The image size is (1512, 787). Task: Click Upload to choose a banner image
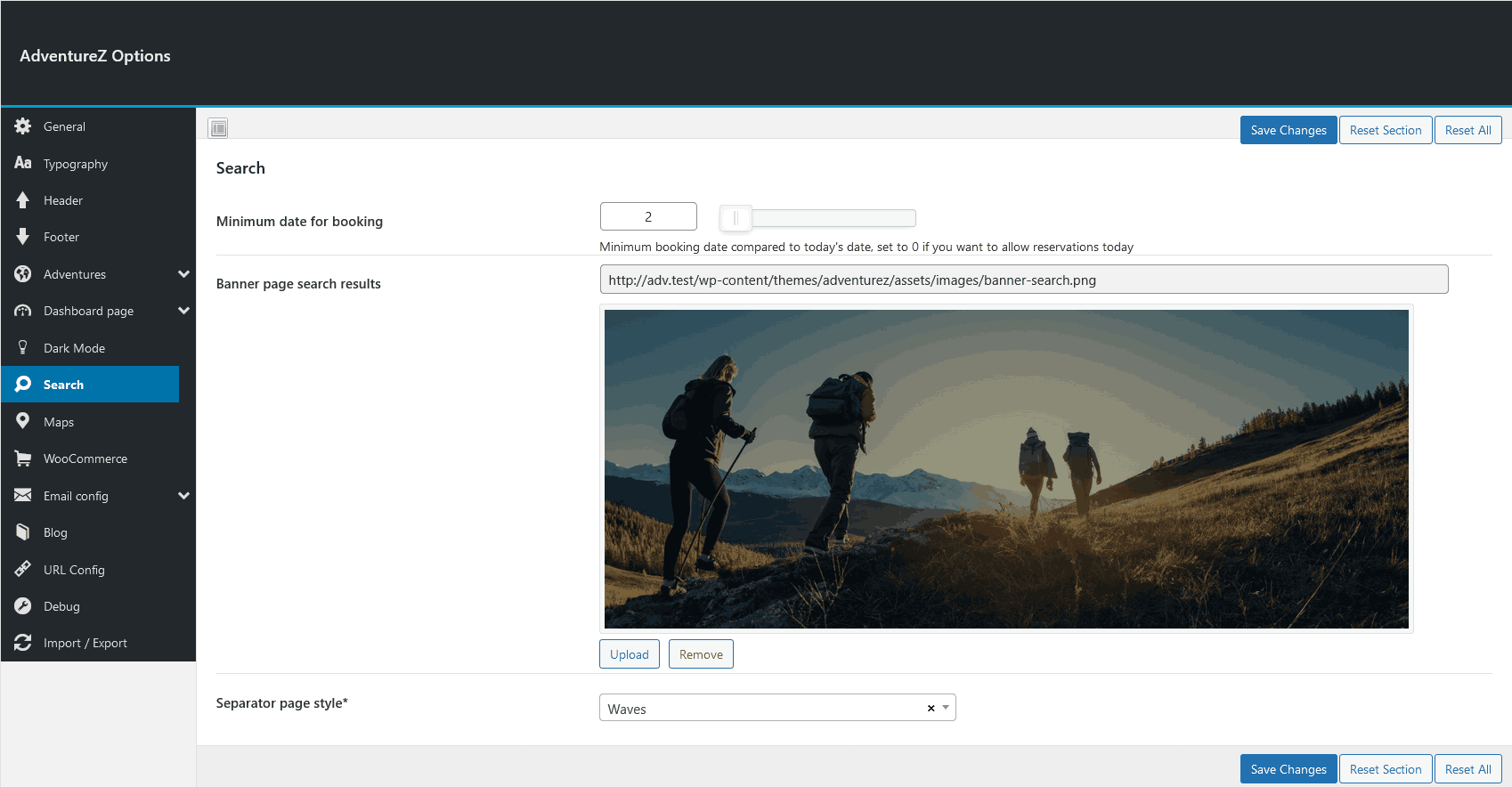click(630, 654)
